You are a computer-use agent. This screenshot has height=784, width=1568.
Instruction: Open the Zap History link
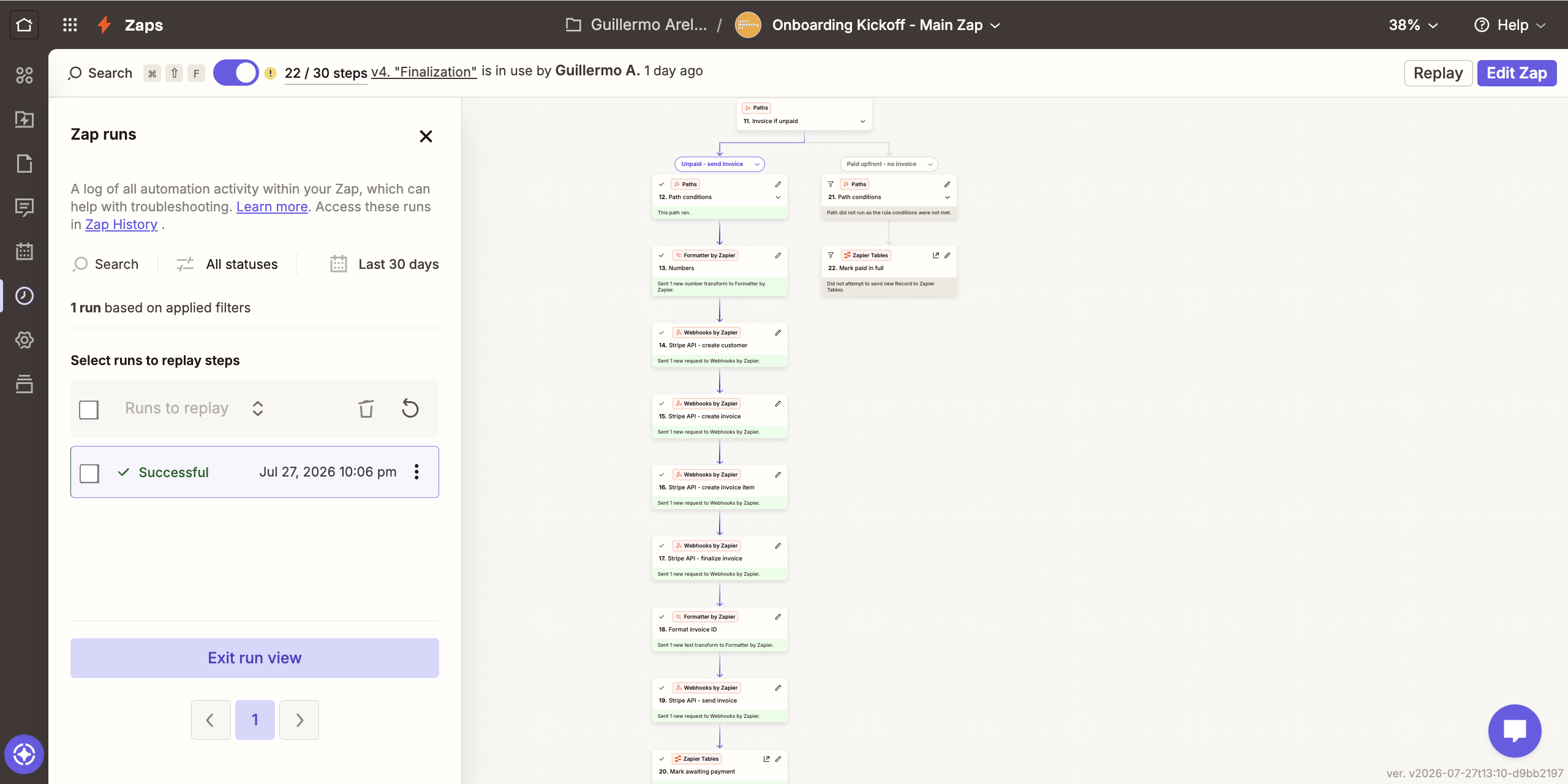(121, 225)
